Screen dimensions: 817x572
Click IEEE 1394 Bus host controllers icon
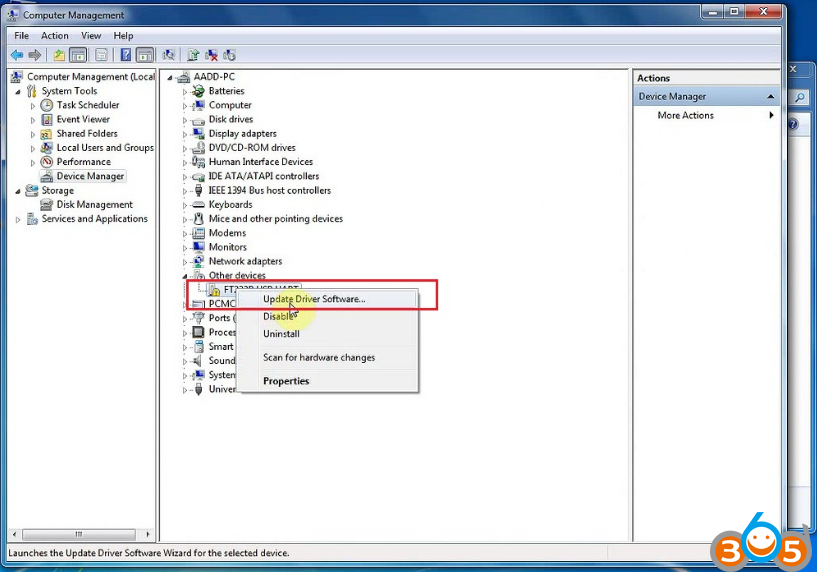pos(198,191)
